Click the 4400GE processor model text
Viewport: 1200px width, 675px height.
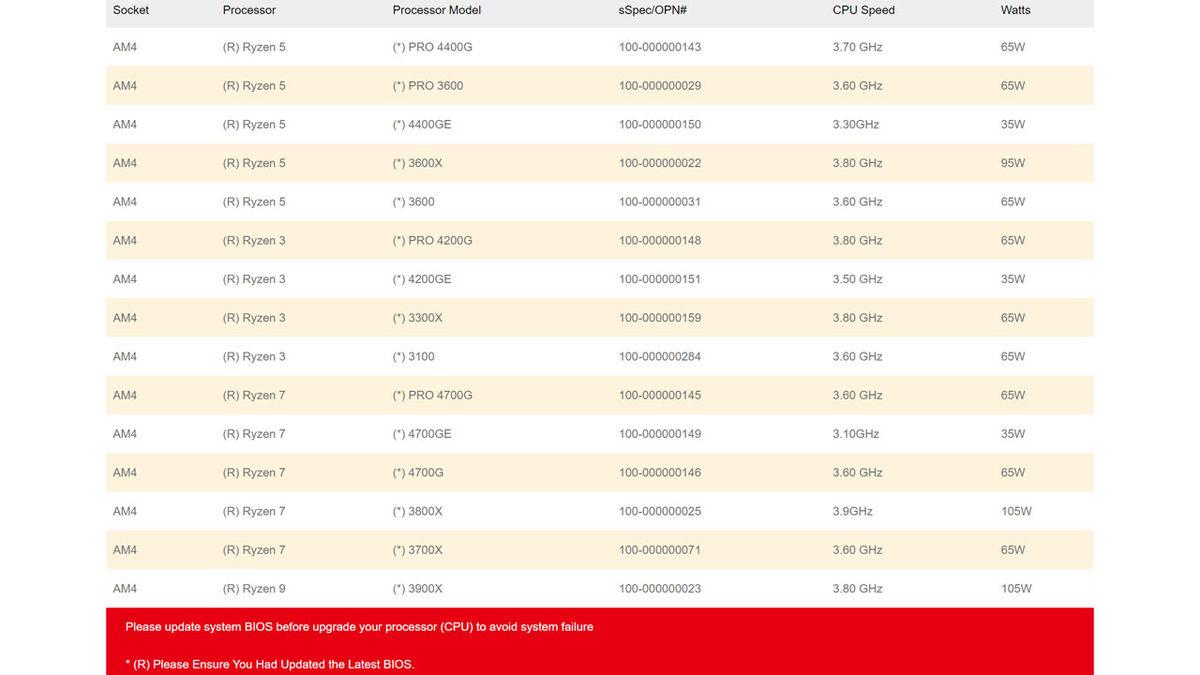pos(422,125)
